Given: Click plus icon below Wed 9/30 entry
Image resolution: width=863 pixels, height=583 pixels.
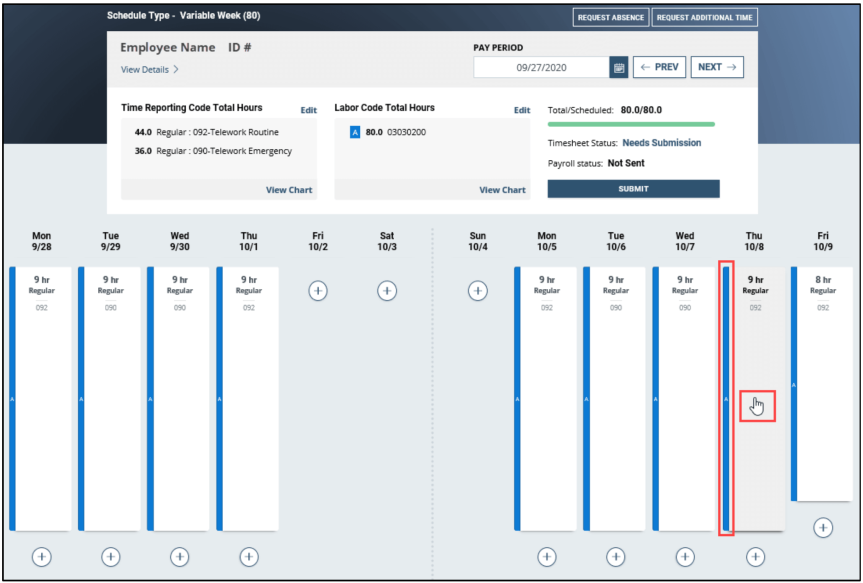Looking at the screenshot, I should click(x=179, y=557).
